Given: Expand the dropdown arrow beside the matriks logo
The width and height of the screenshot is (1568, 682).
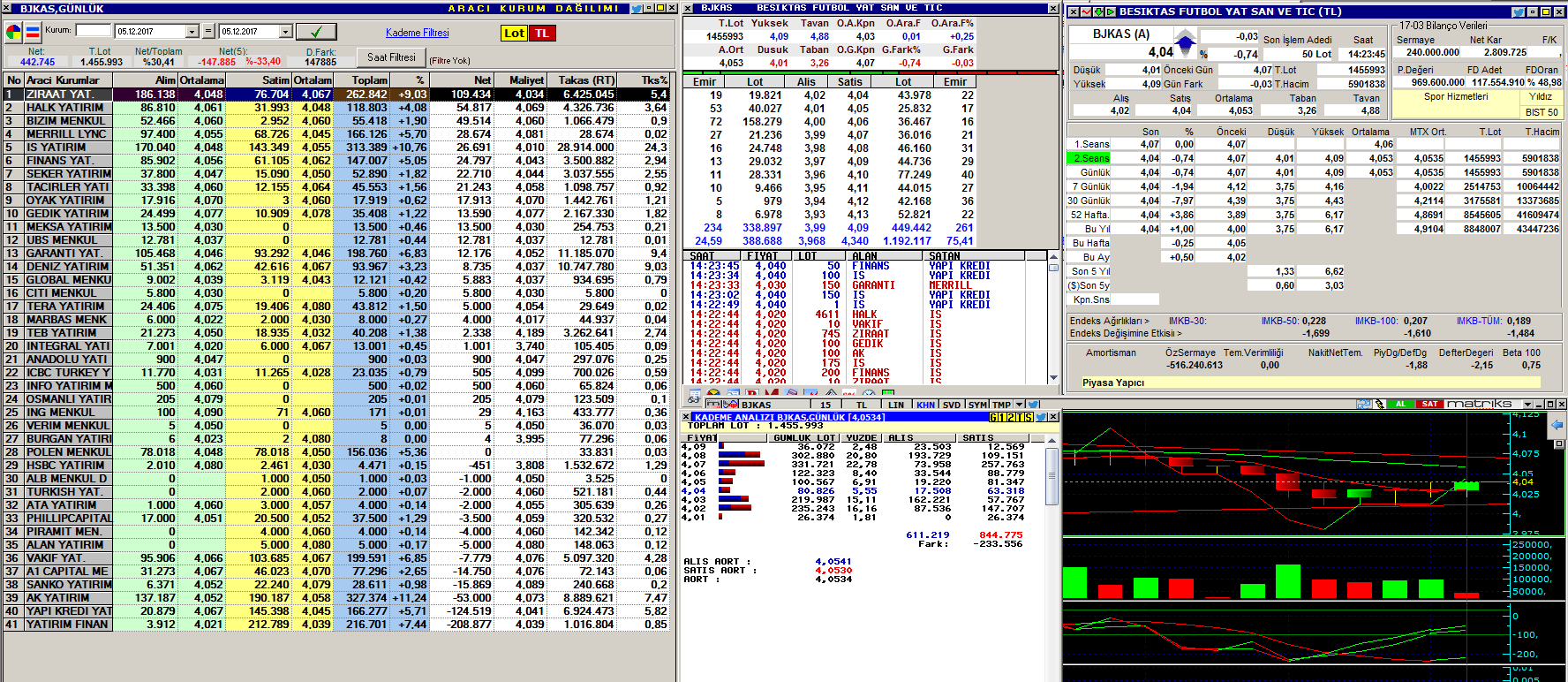Looking at the screenshot, I should (x=1527, y=404).
